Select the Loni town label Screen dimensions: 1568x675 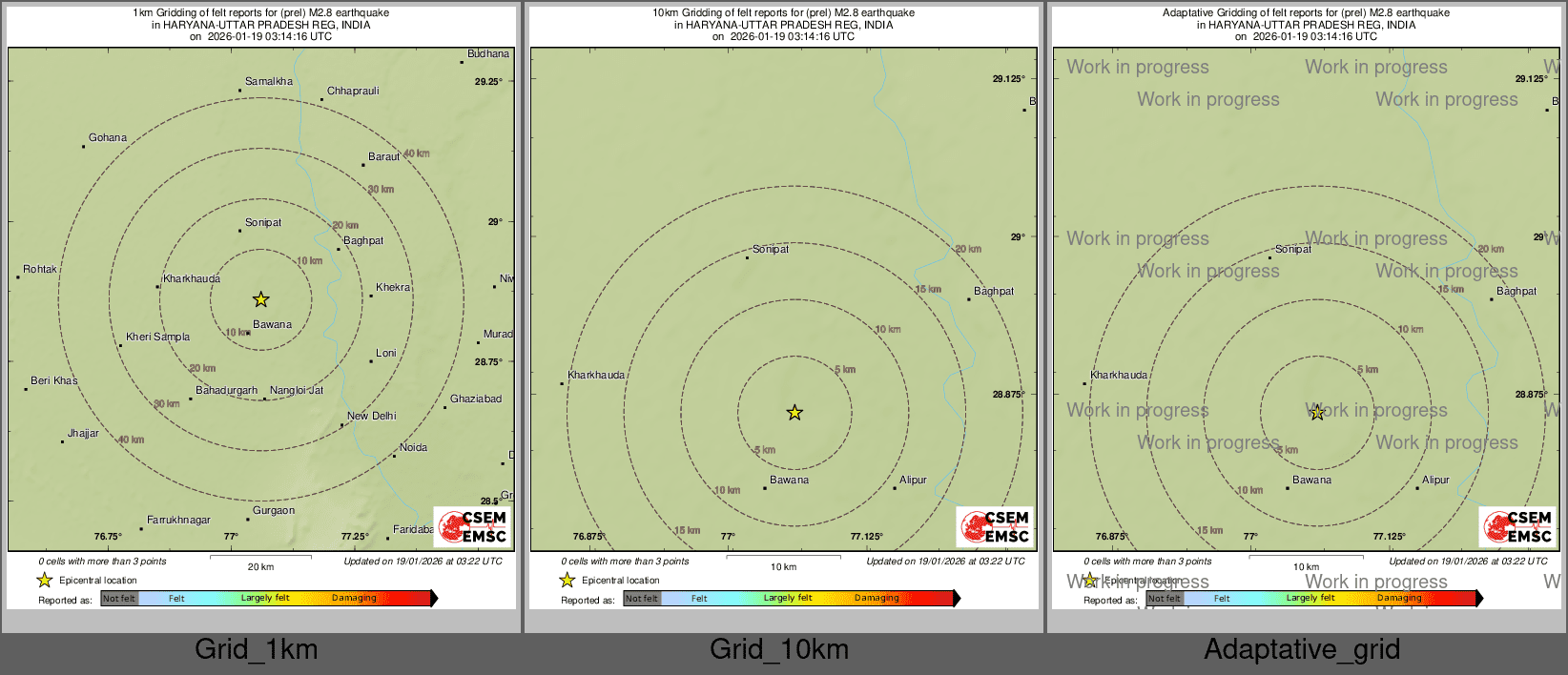point(385,354)
